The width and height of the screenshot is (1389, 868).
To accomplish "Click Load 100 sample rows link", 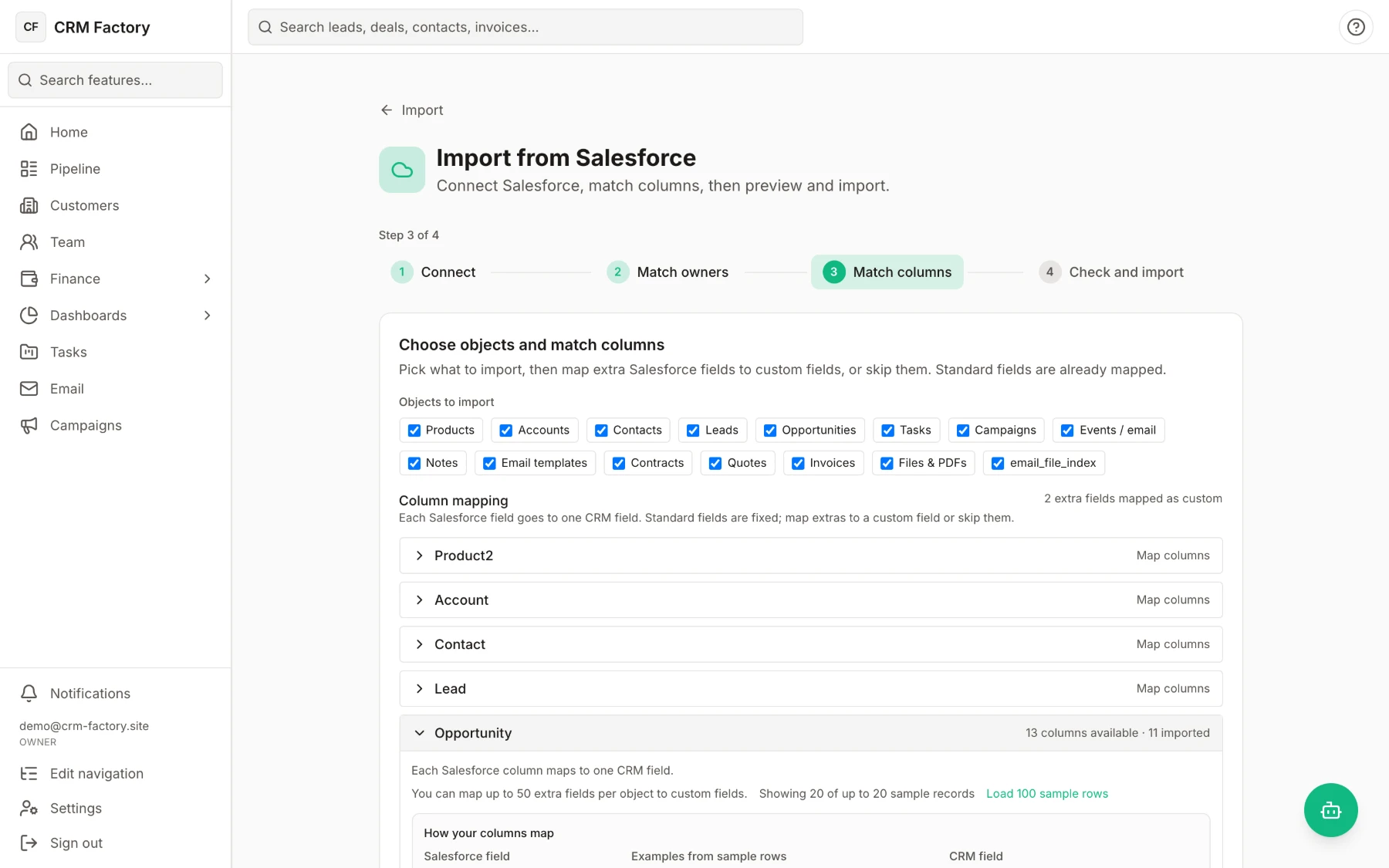I will click(x=1046, y=794).
